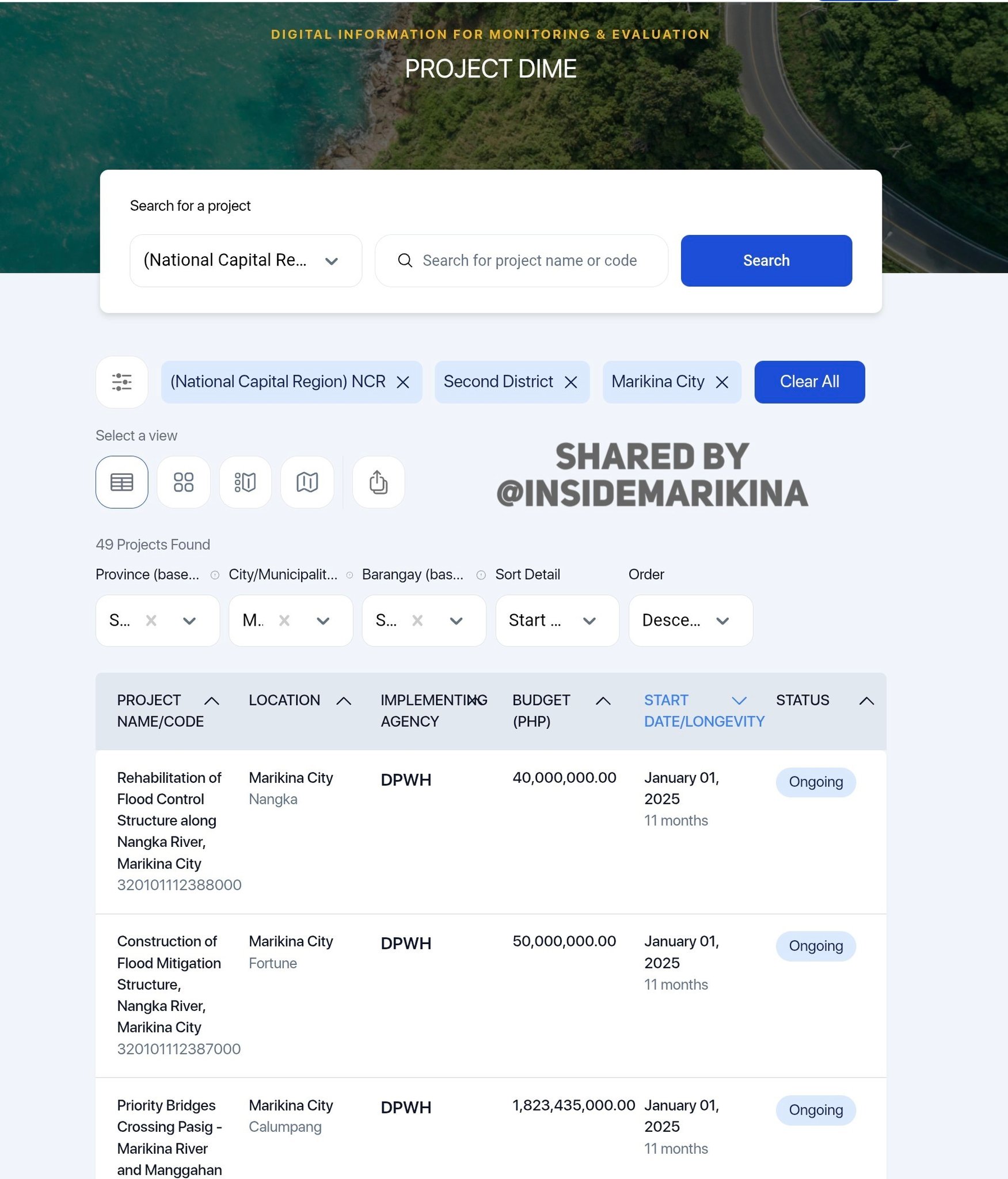Remove the Marikina City filter chip
This screenshot has height=1179, width=1008.
coord(722,382)
